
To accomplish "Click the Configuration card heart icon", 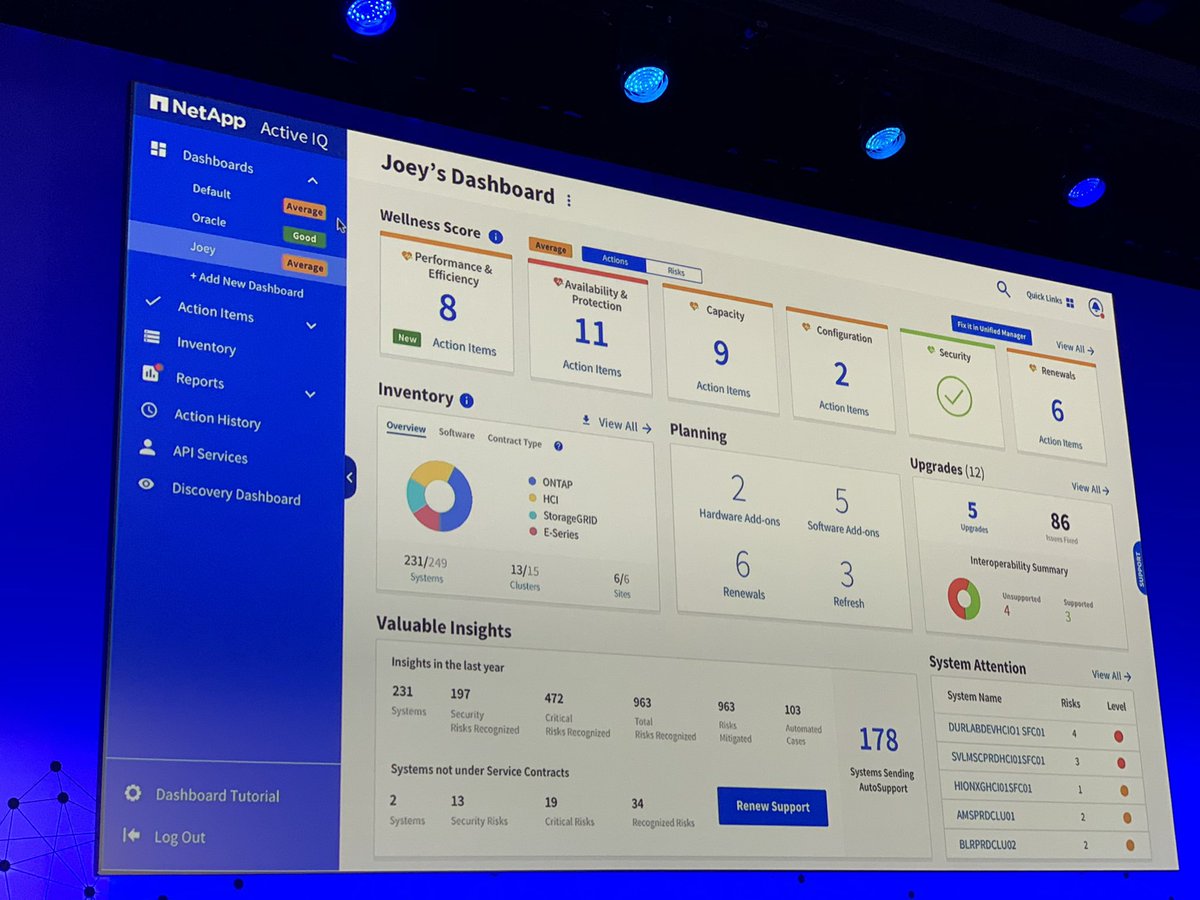I will pyautogui.click(x=804, y=327).
